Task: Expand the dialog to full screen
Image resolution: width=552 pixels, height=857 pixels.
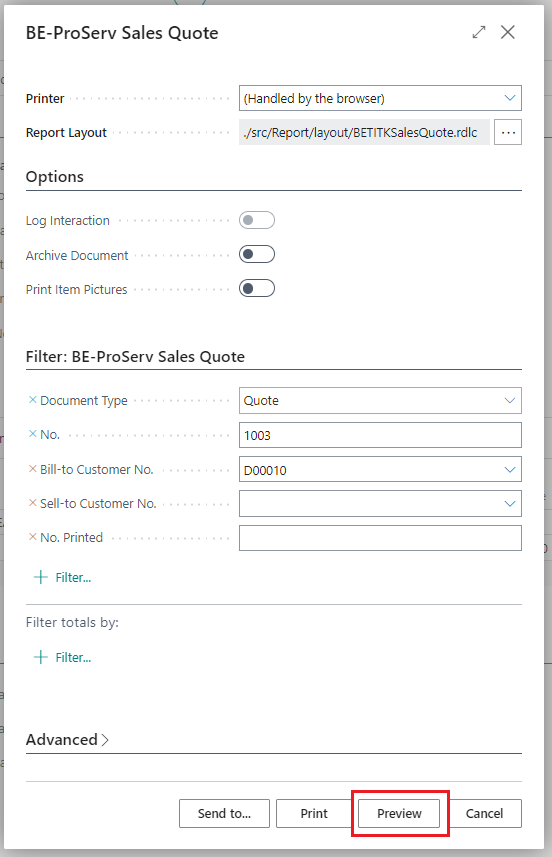Action: [479, 32]
